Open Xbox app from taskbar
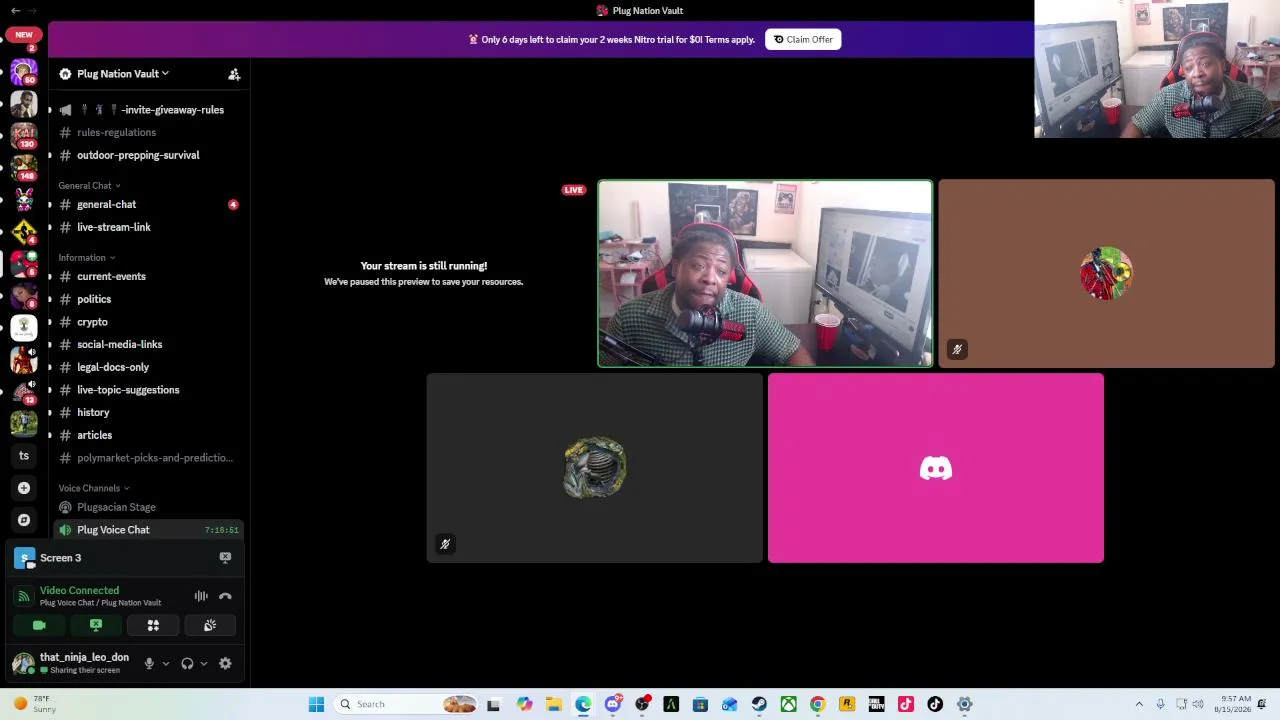Image resolution: width=1280 pixels, height=720 pixels. (x=788, y=704)
